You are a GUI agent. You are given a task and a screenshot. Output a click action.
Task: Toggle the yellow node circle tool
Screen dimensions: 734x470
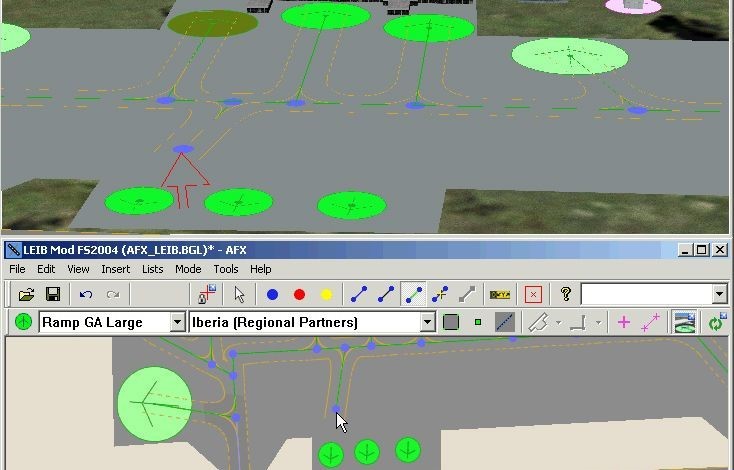[x=326, y=295]
